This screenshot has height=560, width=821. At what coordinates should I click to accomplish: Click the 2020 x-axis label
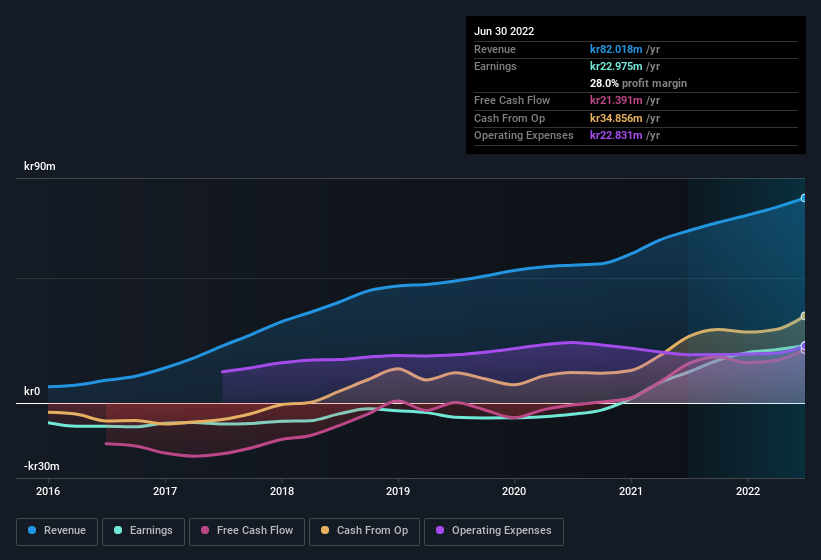coord(514,491)
